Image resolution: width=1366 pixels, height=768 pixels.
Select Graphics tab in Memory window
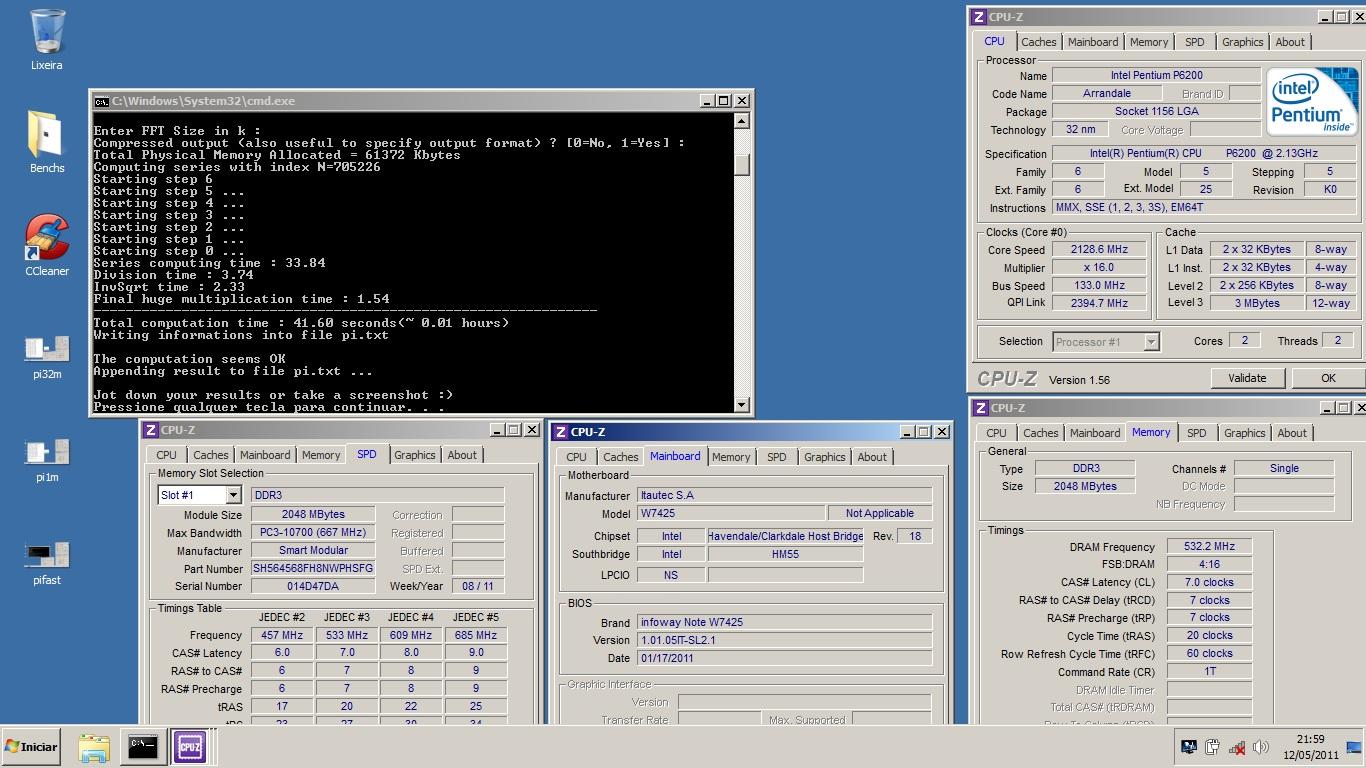click(x=1245, y=433)
